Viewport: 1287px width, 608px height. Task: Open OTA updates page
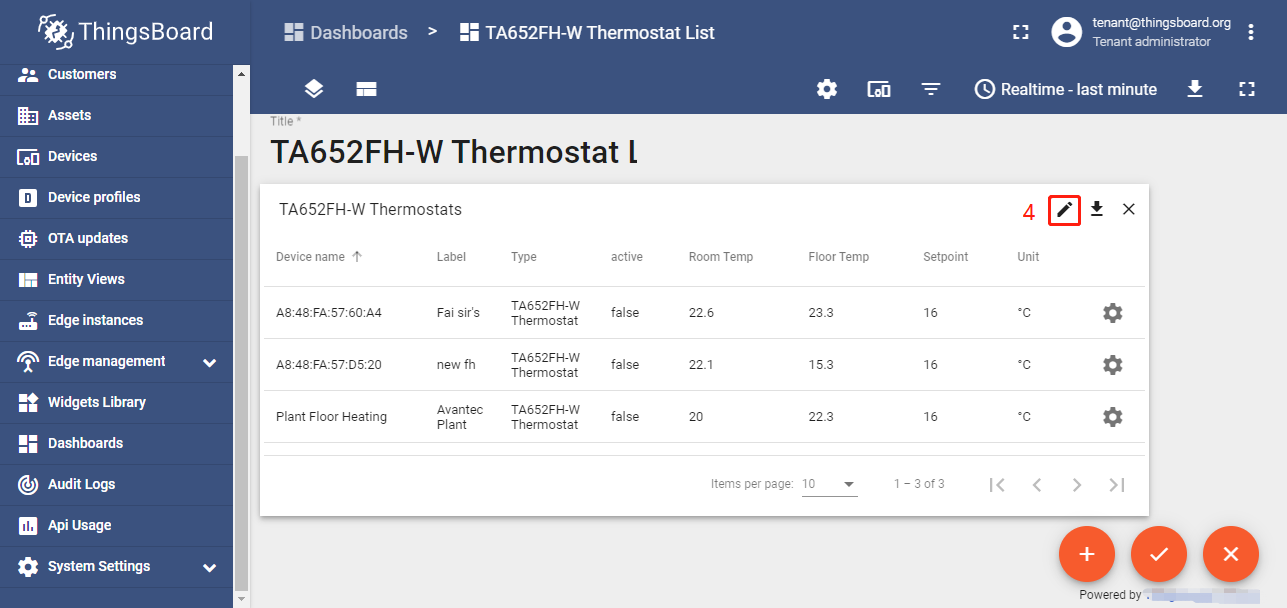click(116, 239)
